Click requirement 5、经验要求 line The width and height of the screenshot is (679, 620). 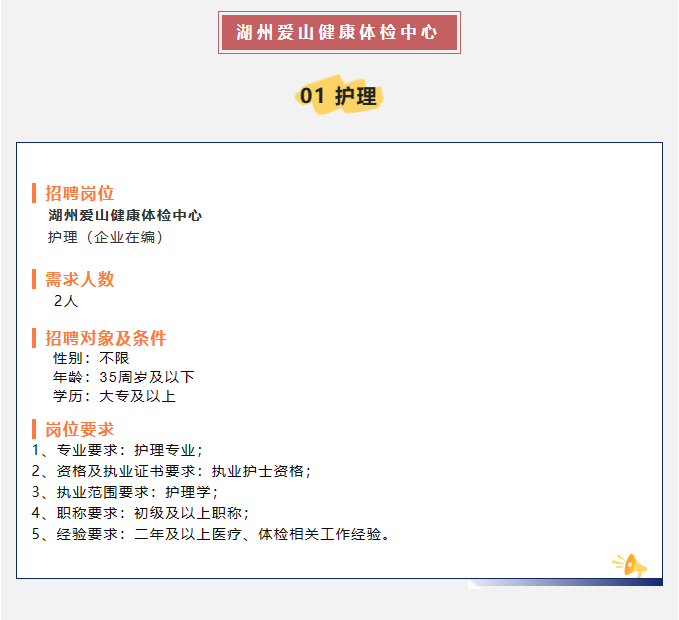coord(211,534)
